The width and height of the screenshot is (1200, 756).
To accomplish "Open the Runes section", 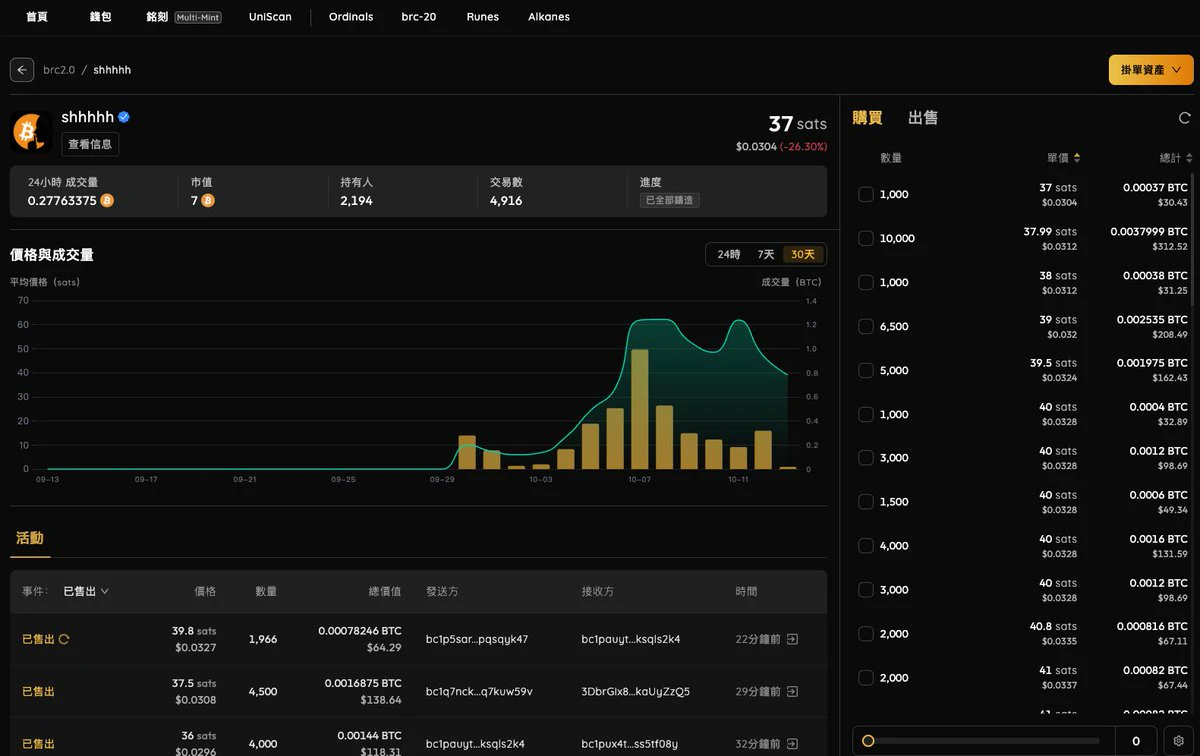I will (482, 17).
